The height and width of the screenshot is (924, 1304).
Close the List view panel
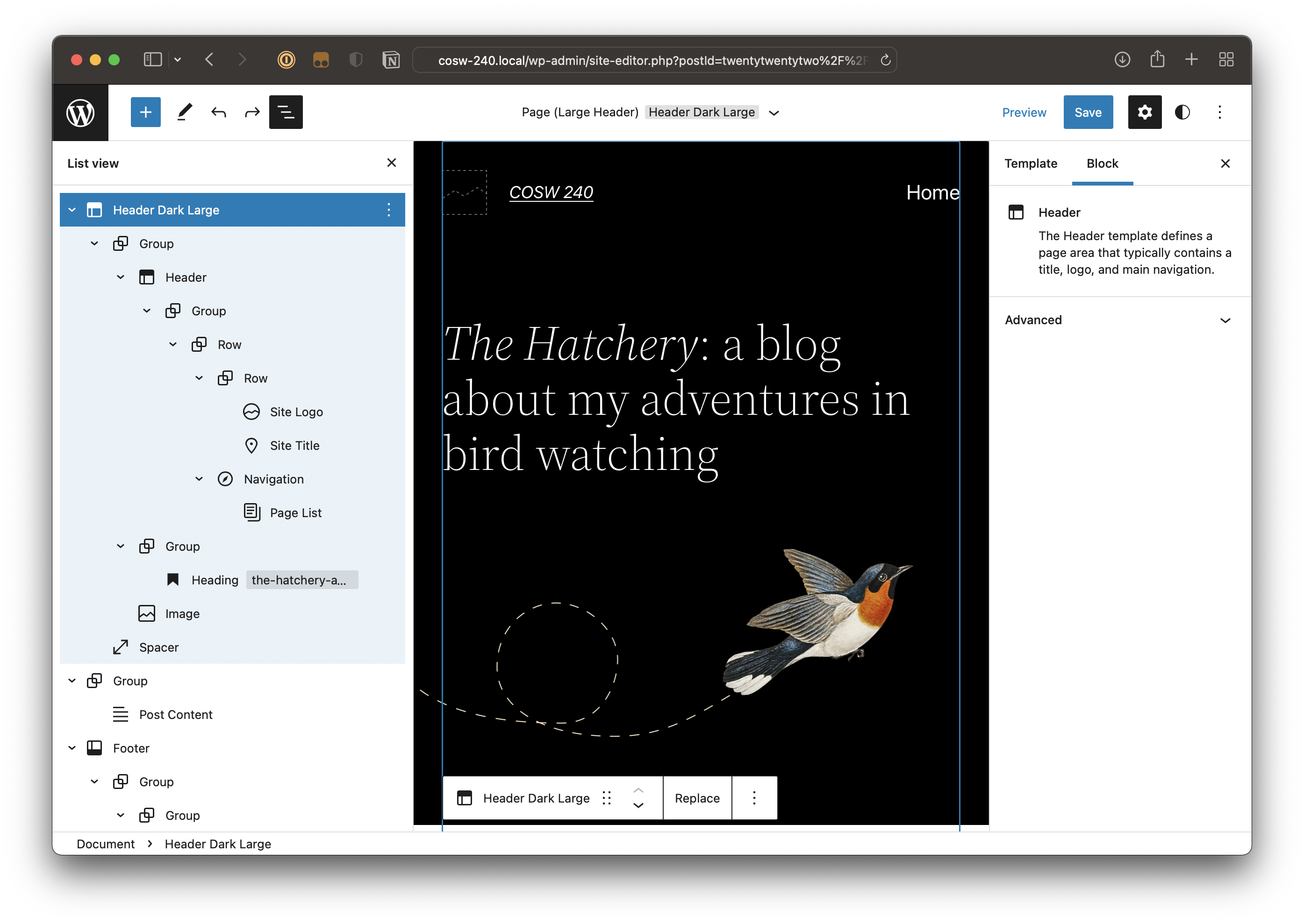(x=391, y=162)
